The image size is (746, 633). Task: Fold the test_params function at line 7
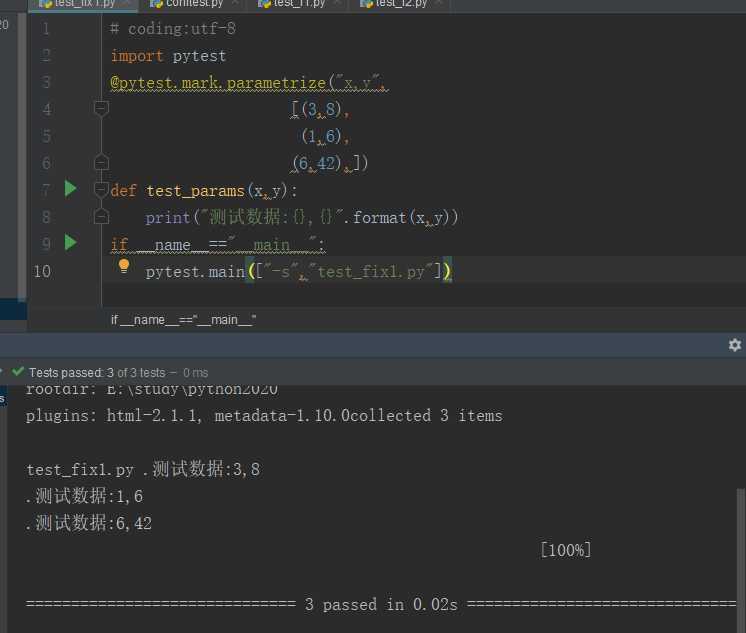(x=101, y=189)
